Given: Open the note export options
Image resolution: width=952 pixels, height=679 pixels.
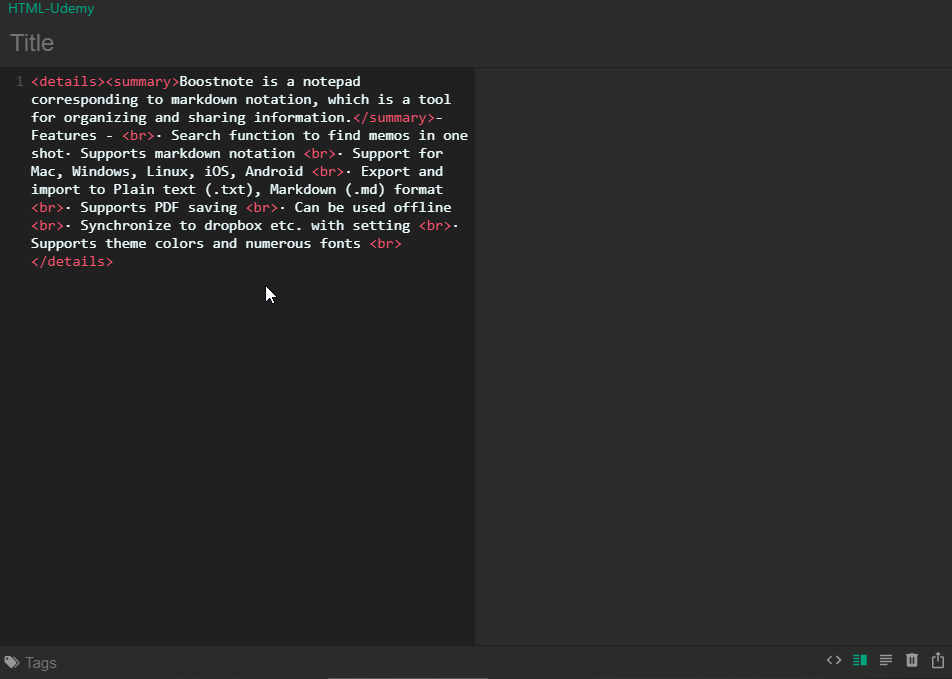Looking at the screenshot, I should click(x=936, y=660).
